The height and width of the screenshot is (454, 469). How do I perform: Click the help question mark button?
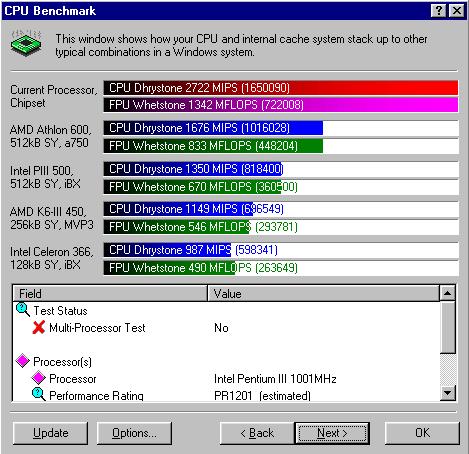[x=439, y=11]
